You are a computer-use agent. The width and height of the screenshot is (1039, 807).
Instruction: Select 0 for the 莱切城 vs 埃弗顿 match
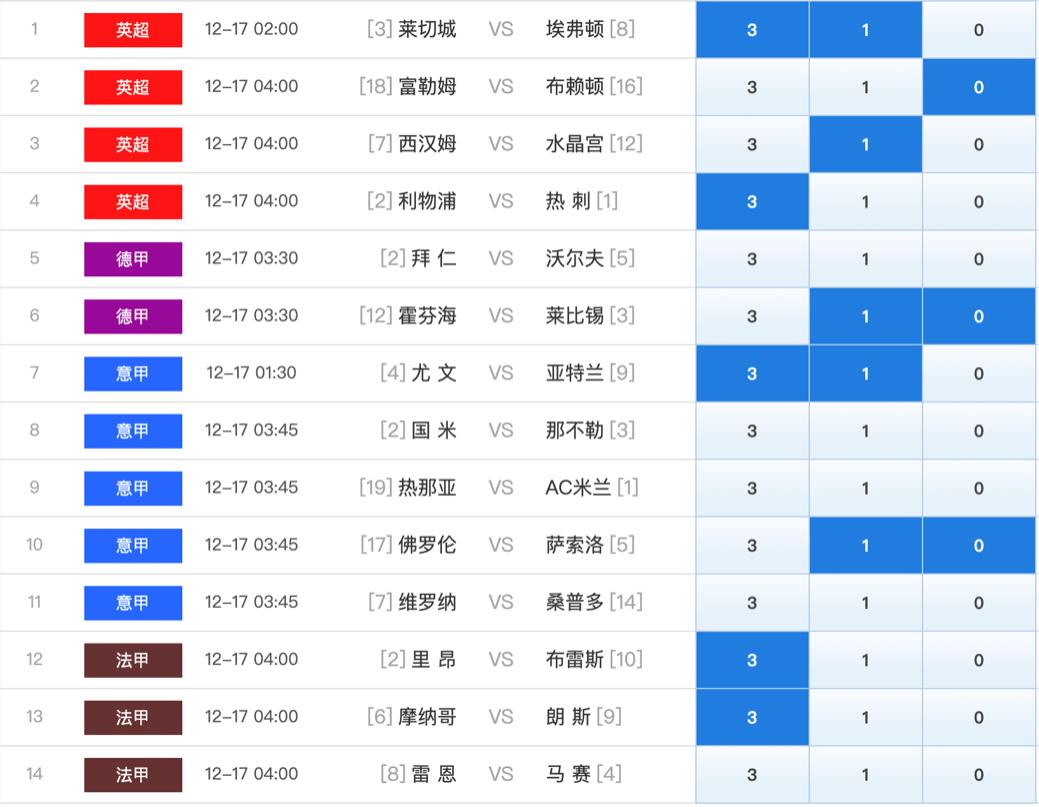979,30
